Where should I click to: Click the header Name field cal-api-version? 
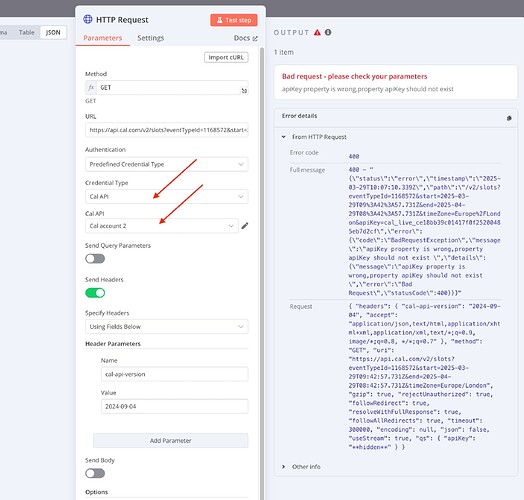click(x=174, y=374)
